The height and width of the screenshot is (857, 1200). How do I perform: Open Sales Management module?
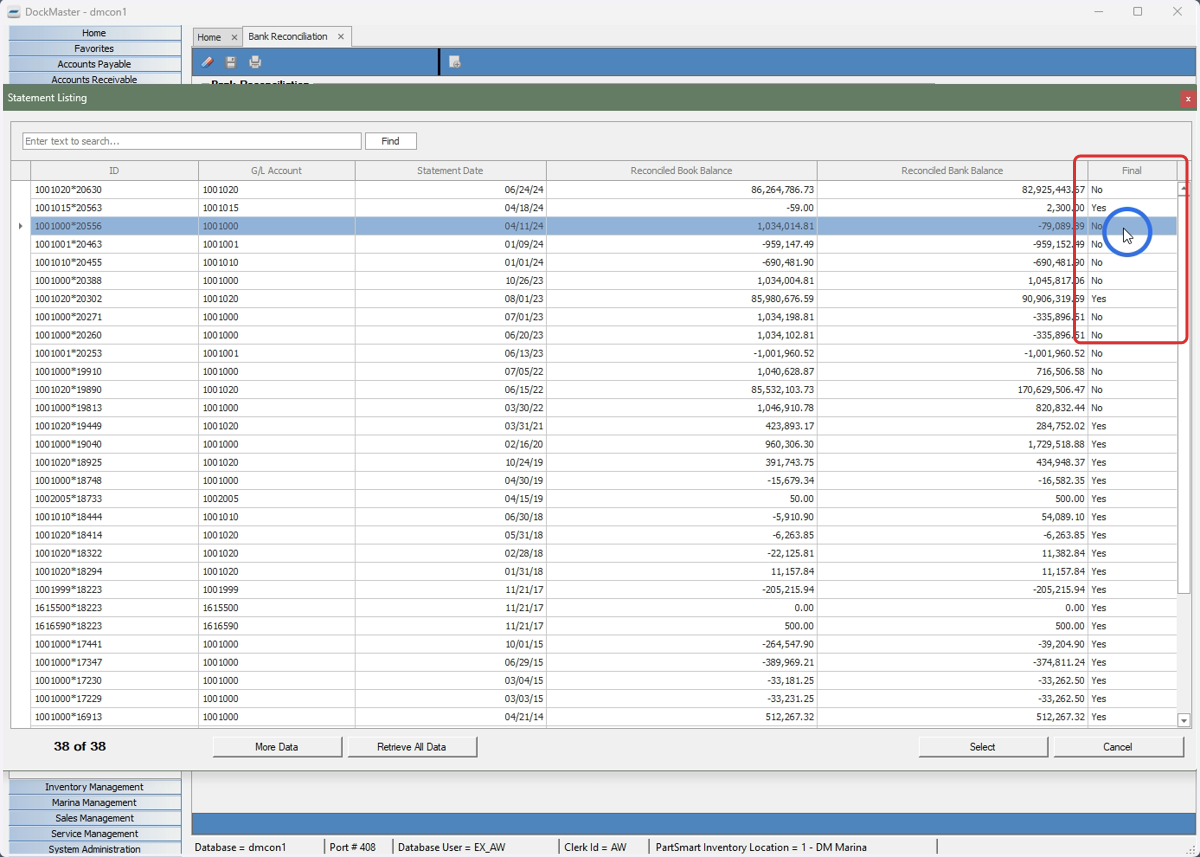point(94,818)
